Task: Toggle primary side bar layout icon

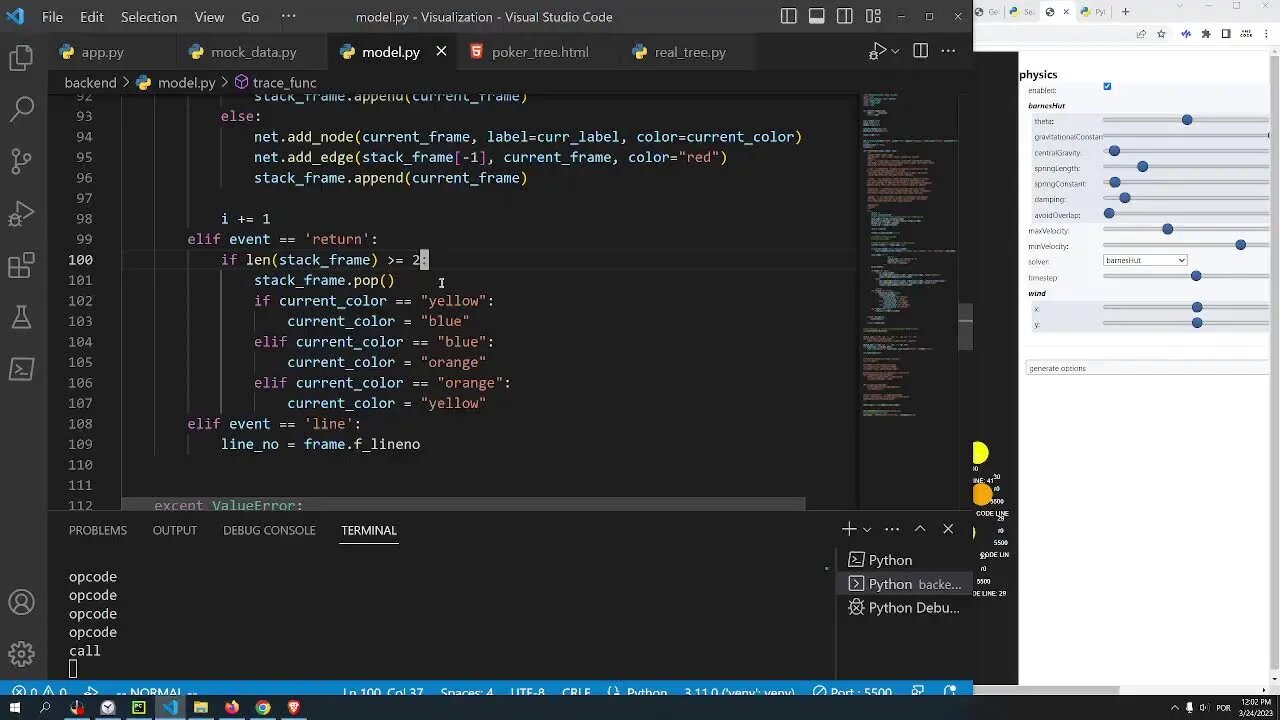Action: [789, 17]
